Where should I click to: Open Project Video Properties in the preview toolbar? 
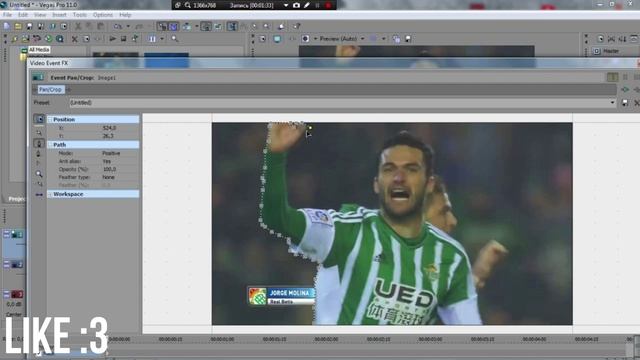pyautogui.click(x=262, y=39)
